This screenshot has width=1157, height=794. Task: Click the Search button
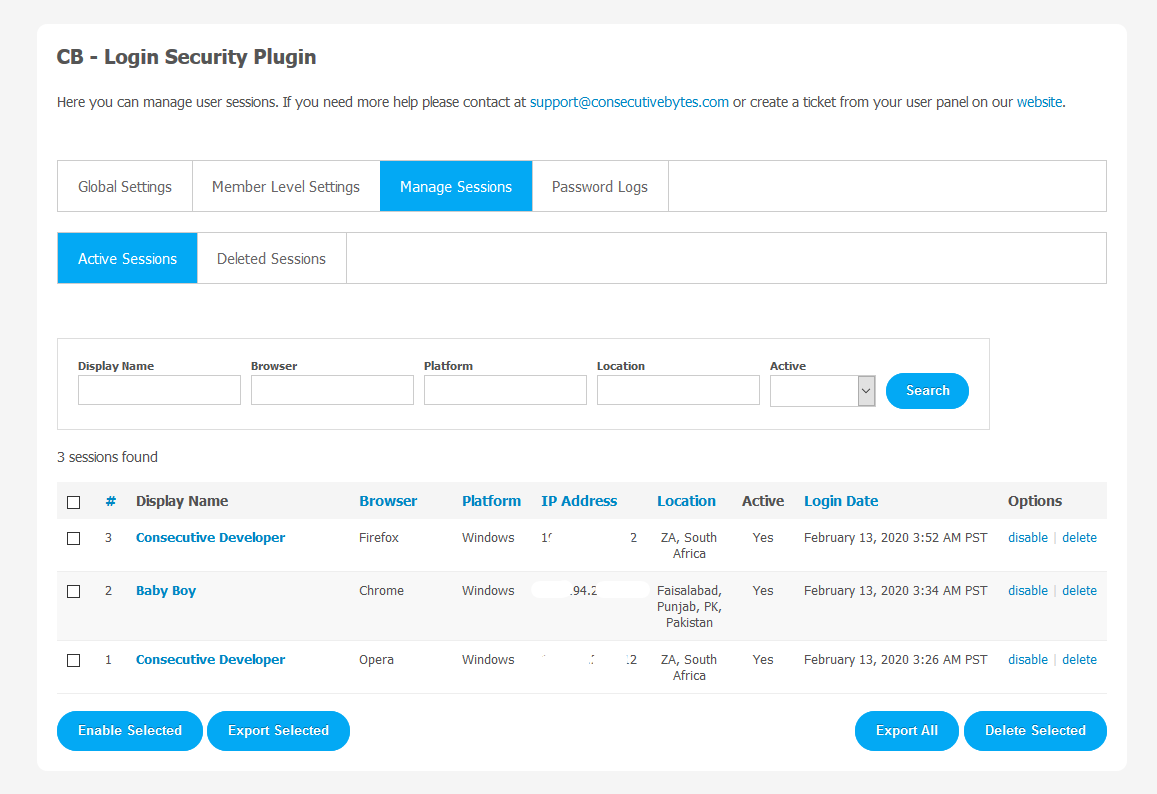pyautogui.click(x=927, y=391)
